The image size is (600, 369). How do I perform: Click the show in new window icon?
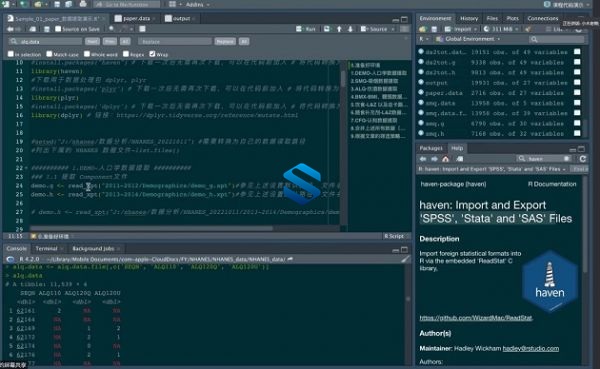click(33, 29)
